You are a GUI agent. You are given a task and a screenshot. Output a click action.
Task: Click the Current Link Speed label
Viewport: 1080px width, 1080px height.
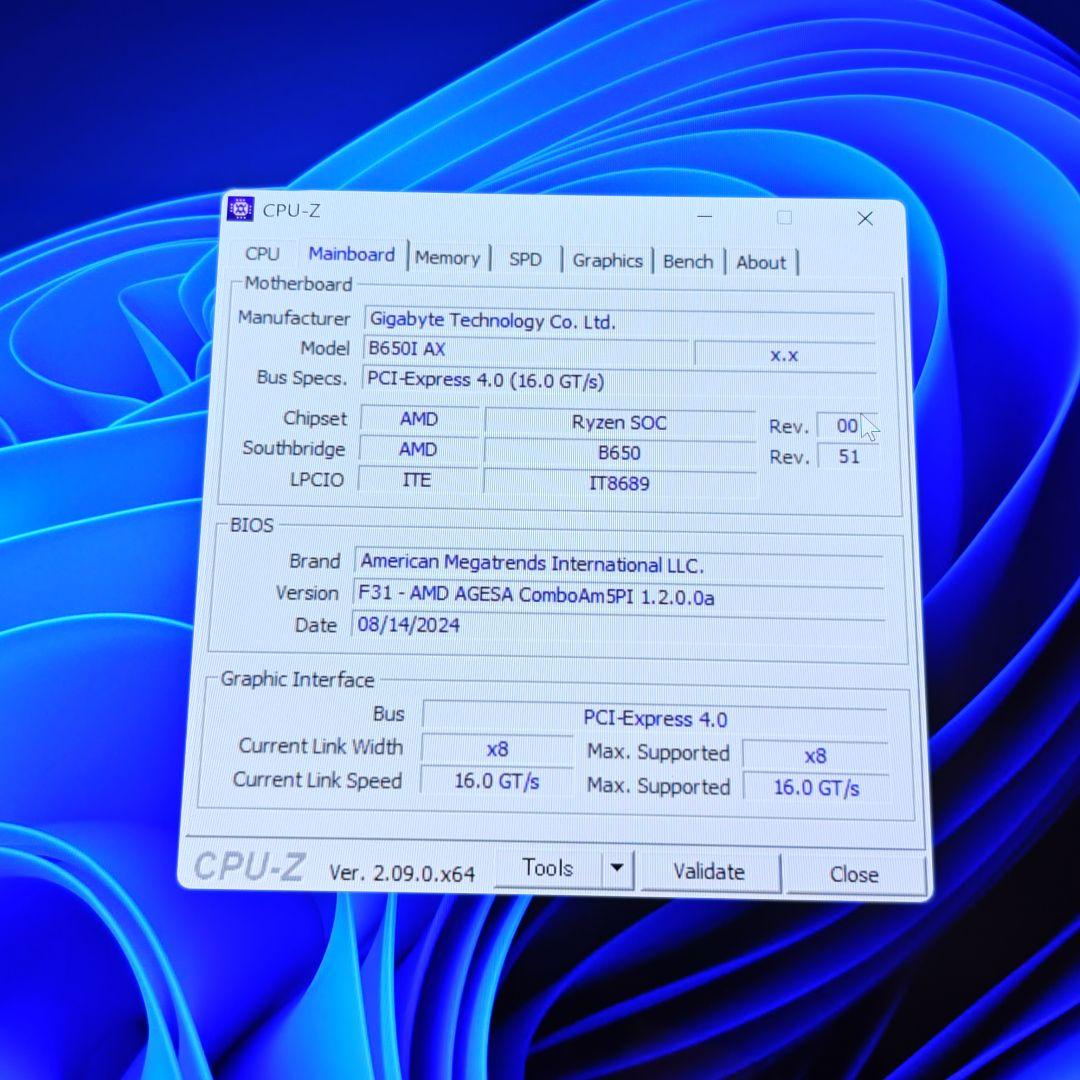[x=318, y=780]
